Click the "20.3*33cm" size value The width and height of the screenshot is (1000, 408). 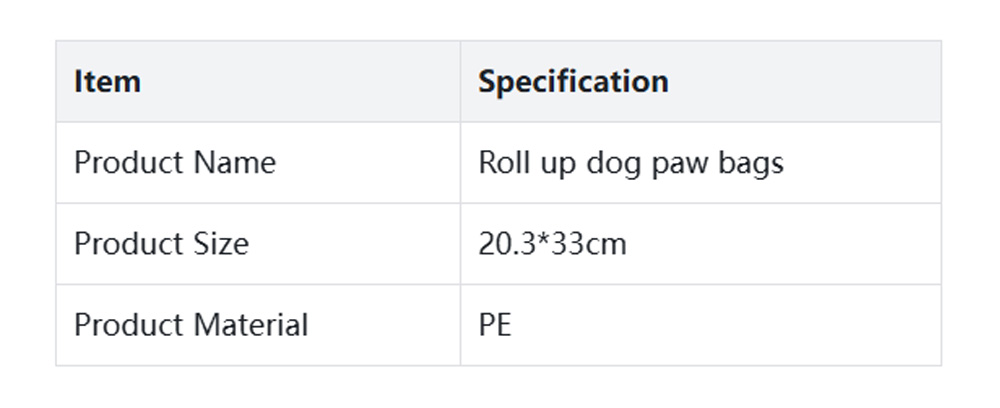[x=552, y=243]
